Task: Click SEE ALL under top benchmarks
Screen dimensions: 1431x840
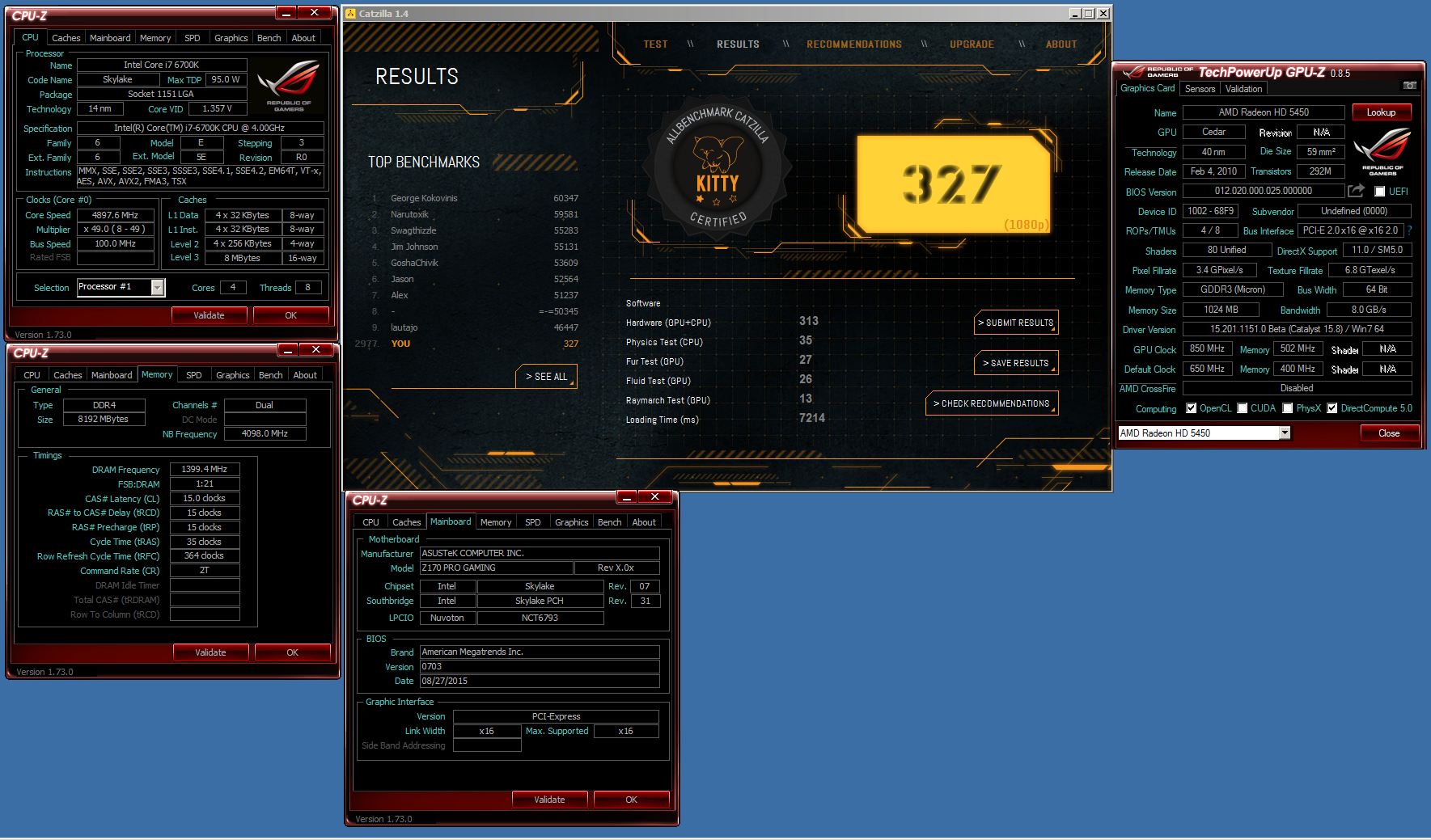Action: pos(547,377)
